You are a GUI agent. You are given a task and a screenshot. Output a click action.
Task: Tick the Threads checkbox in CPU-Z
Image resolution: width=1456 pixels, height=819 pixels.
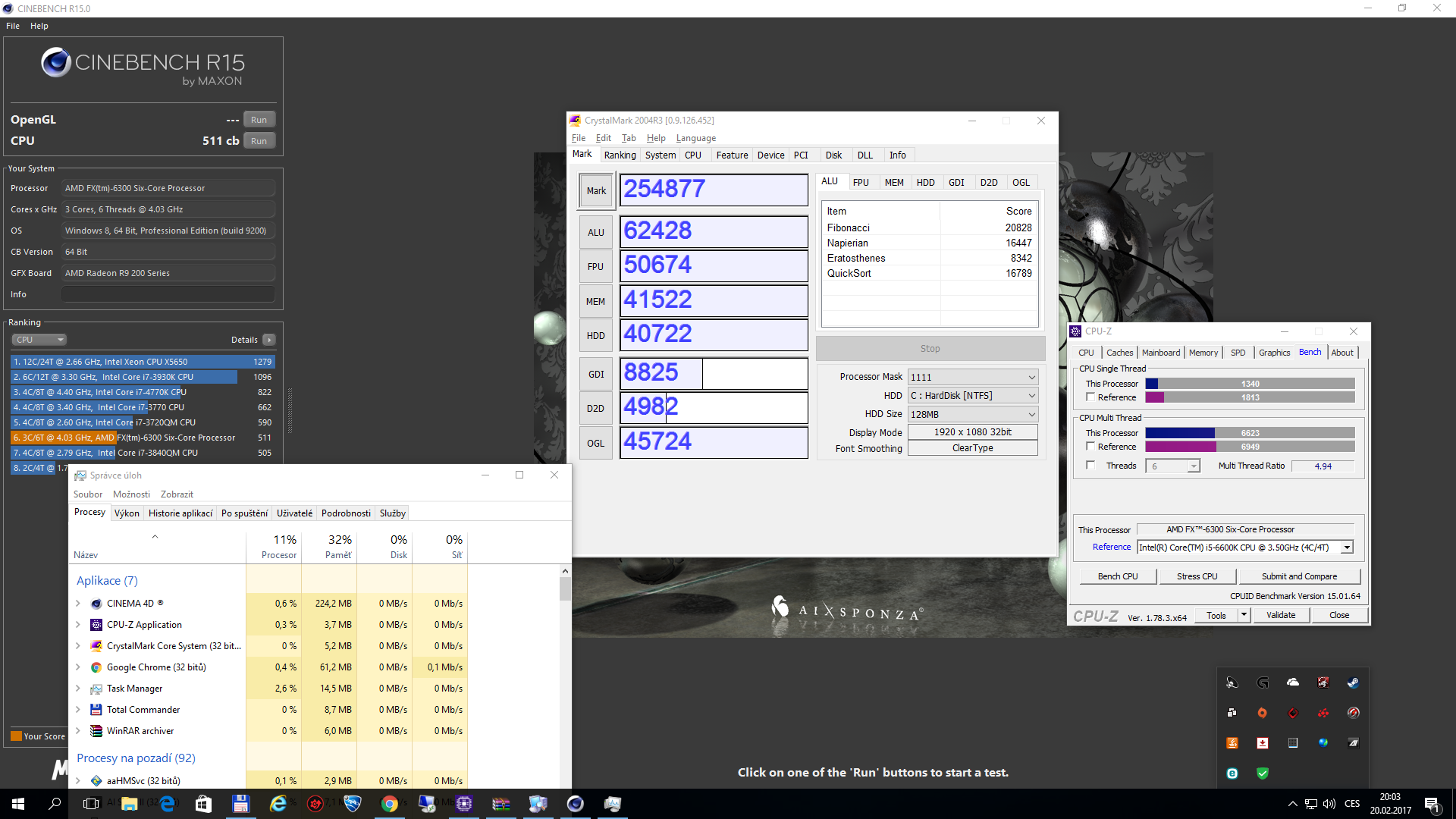(1090, 465)
